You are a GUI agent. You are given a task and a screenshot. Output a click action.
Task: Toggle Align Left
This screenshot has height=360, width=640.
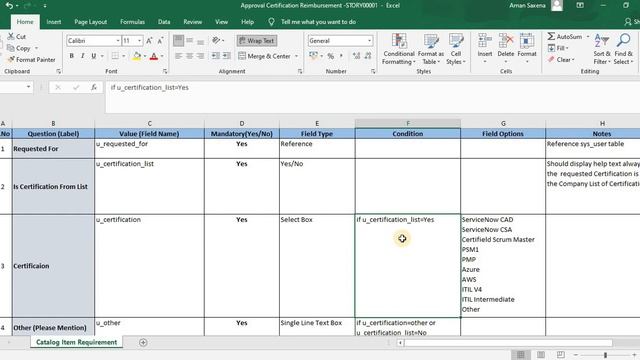(178, 56)
